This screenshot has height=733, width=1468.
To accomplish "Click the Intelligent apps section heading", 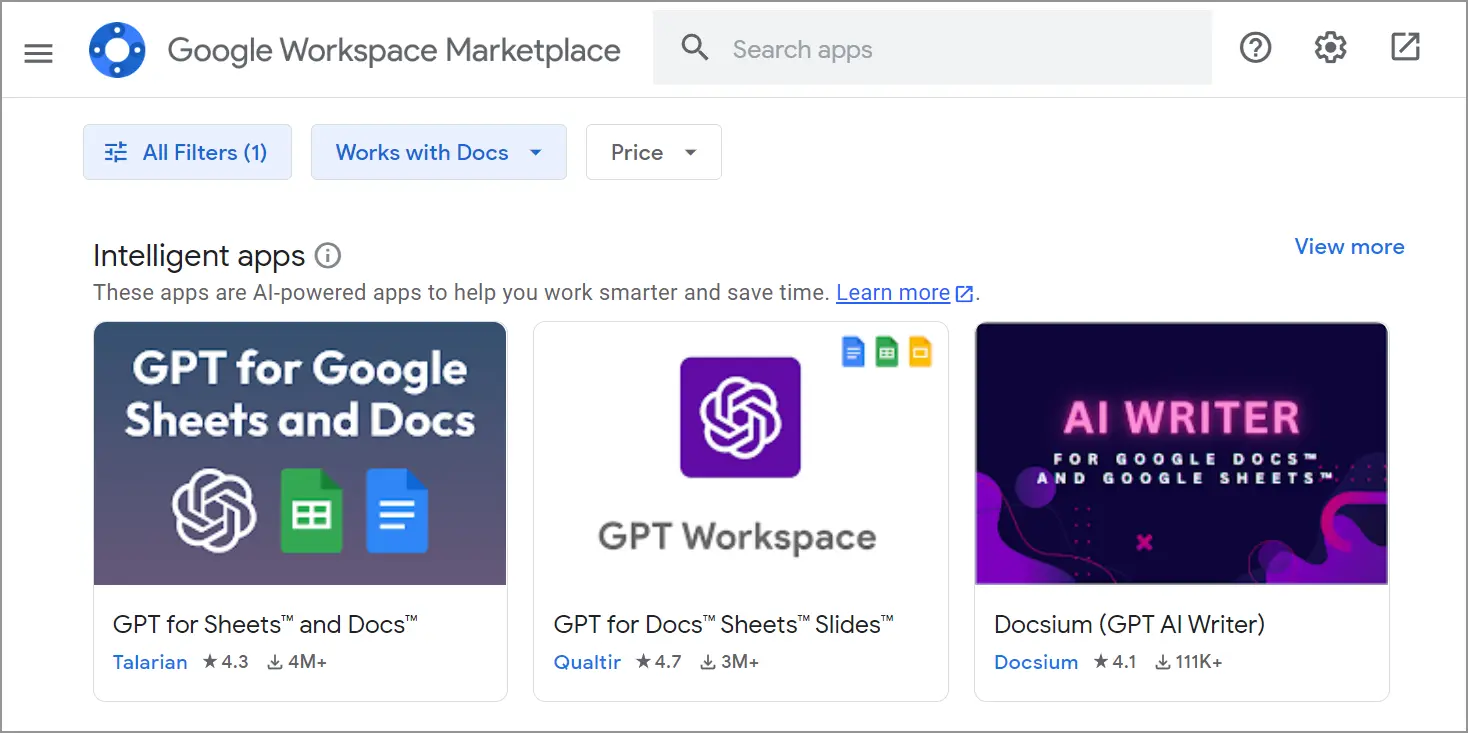I will [x=199, y=256].
